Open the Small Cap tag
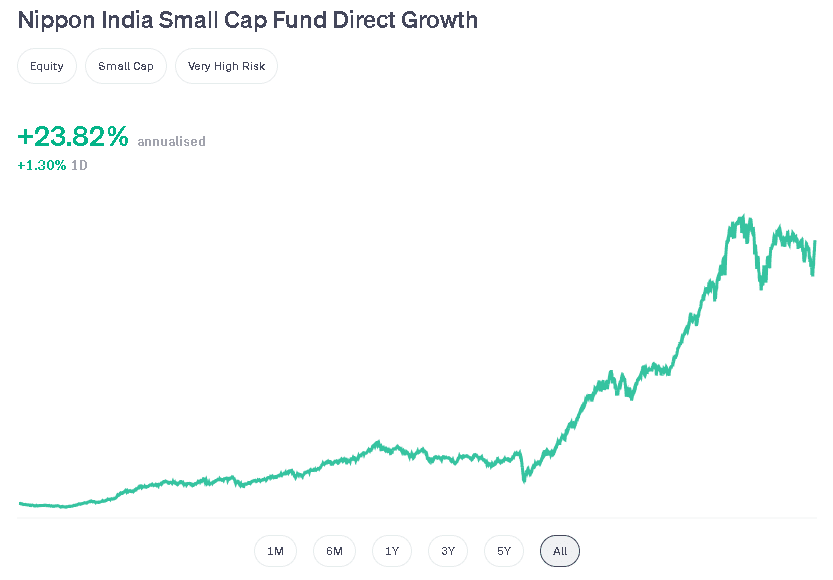 click(126, 67)
